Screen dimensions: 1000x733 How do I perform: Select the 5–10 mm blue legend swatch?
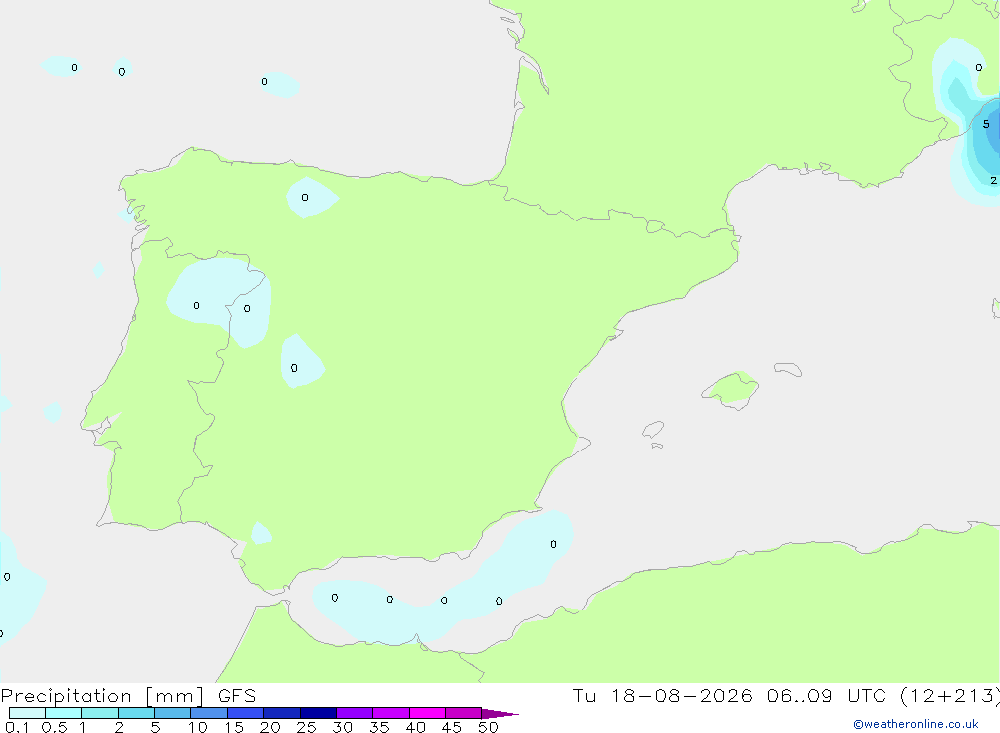pyautogui.click(x=172, y=713)
